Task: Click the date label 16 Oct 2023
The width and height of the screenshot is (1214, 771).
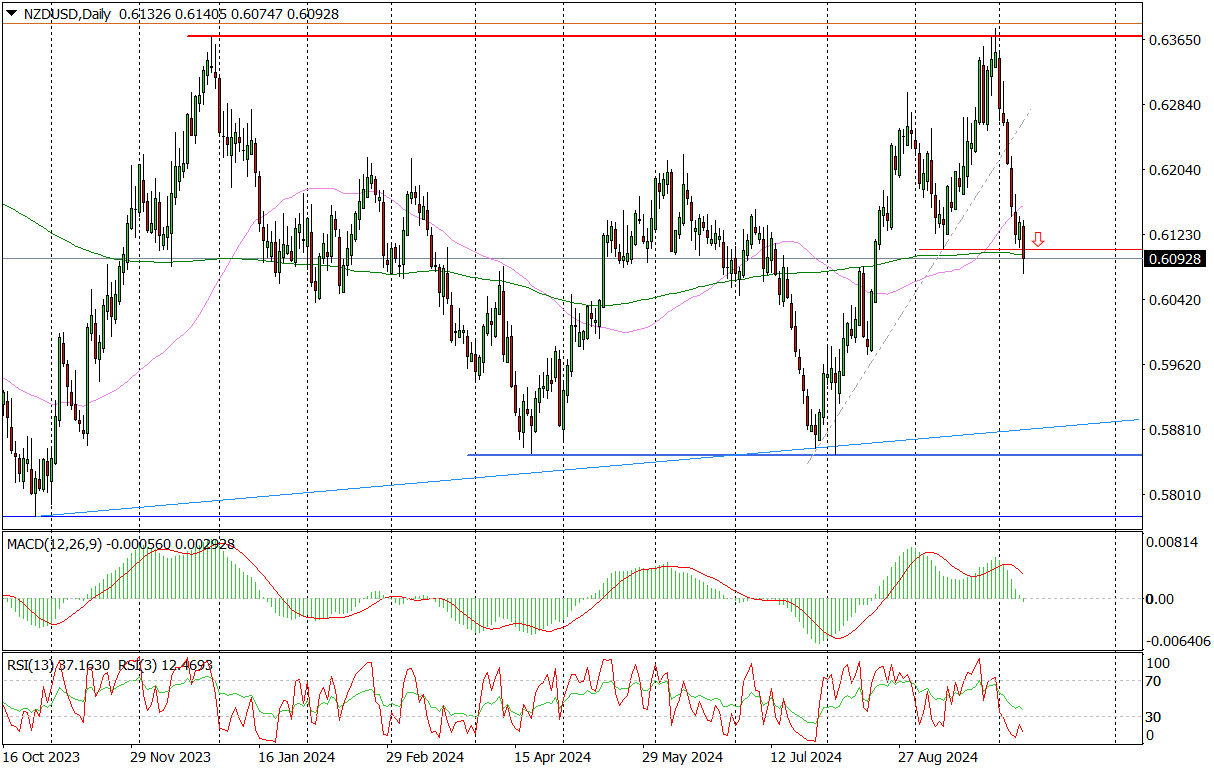Action: 41,758
